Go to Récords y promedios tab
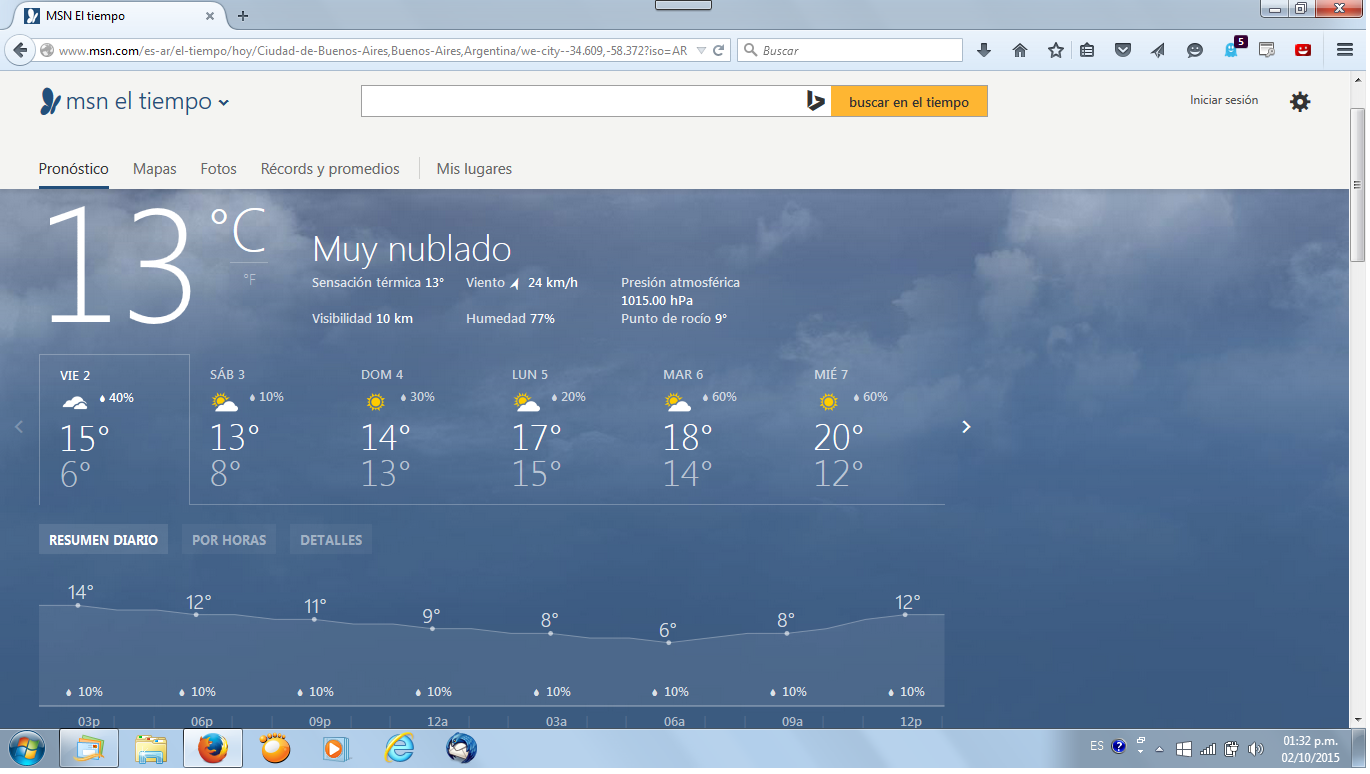Image resolution: width=1370 pixels, height=774 pixels. (330, 169)
